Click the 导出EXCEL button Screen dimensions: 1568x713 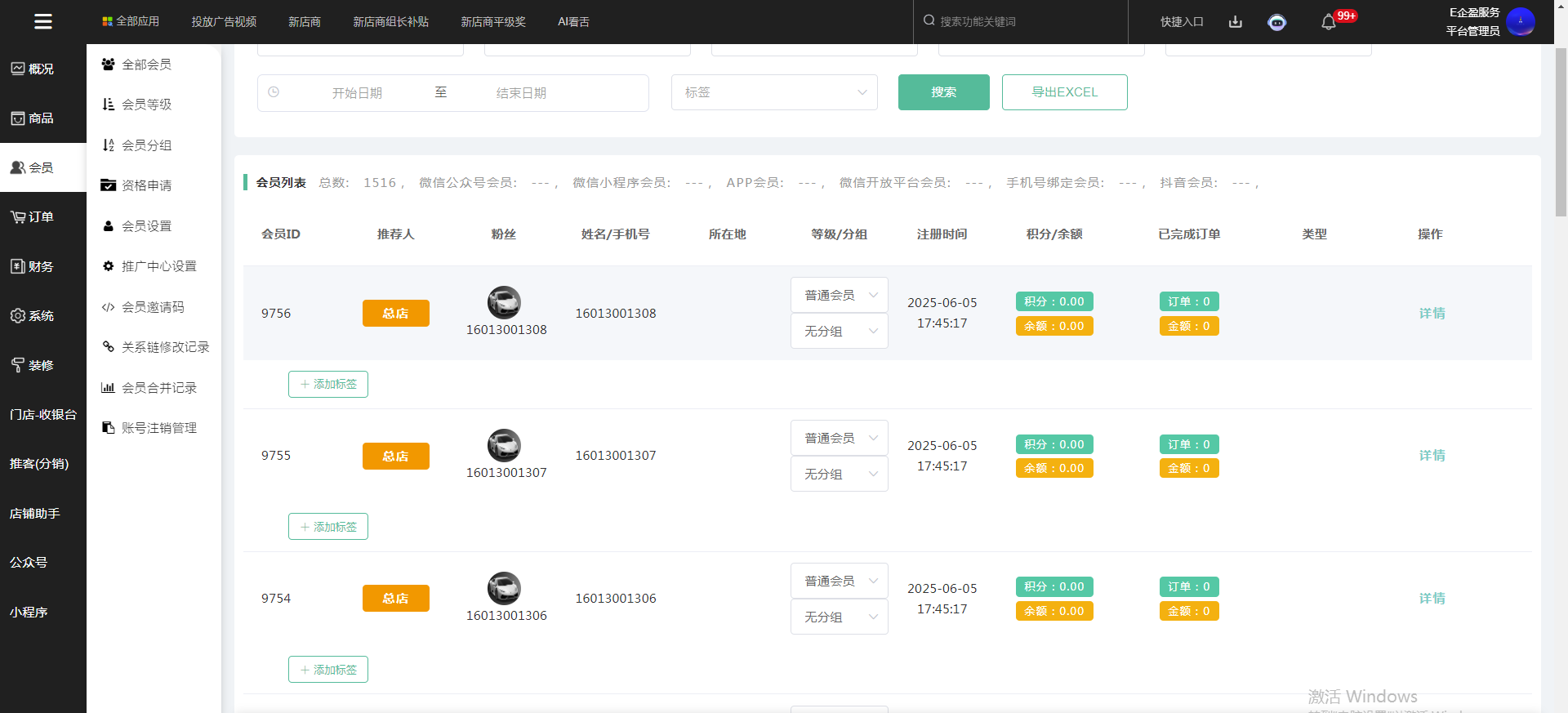pos(1064,92)
